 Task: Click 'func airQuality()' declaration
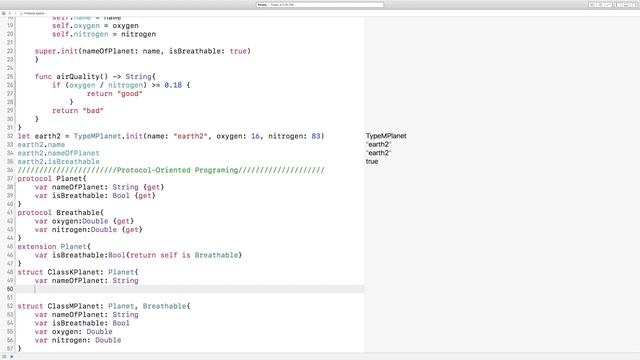71,77
